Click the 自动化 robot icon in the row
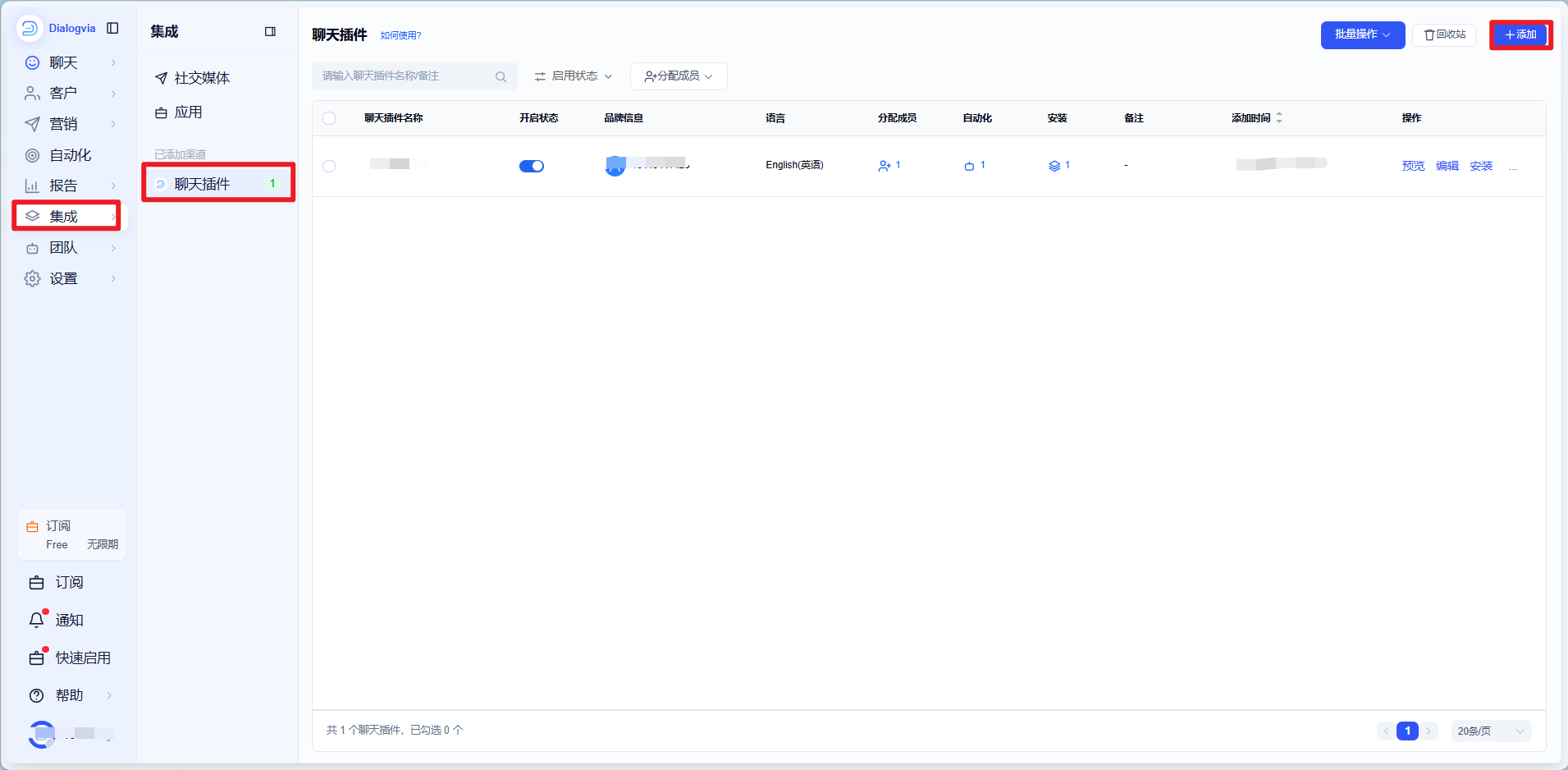Screen dimensions: 1568x770 pyautogui.click(x=969, y=166)
